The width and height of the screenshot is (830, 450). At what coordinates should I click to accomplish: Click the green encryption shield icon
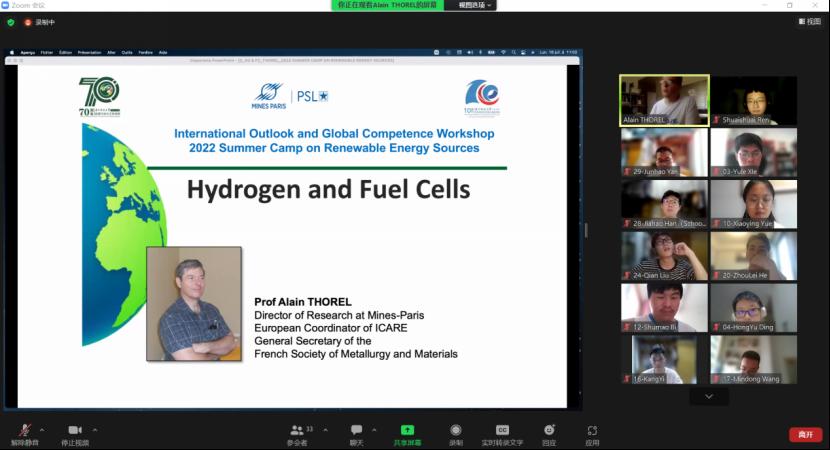click(11, 21)
